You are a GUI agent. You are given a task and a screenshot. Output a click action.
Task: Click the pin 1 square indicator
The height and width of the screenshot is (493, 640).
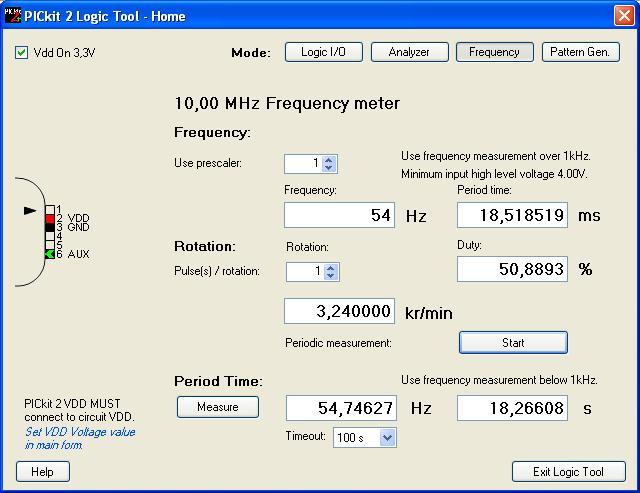point(50,209)
